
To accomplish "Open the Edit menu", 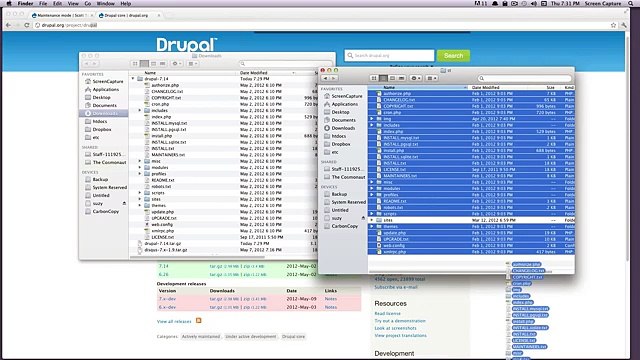I will pyautogui.click(x=58, y=3).
